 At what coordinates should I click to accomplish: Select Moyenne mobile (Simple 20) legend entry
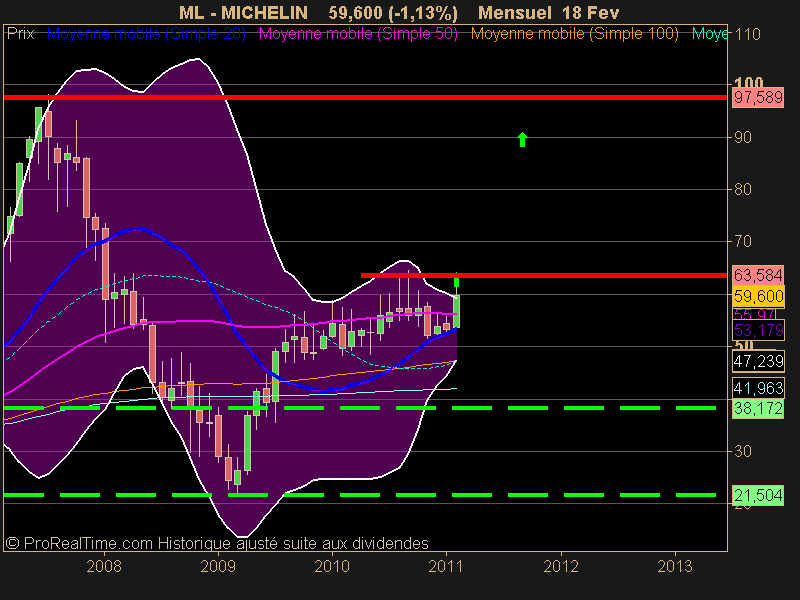[146, 34]
